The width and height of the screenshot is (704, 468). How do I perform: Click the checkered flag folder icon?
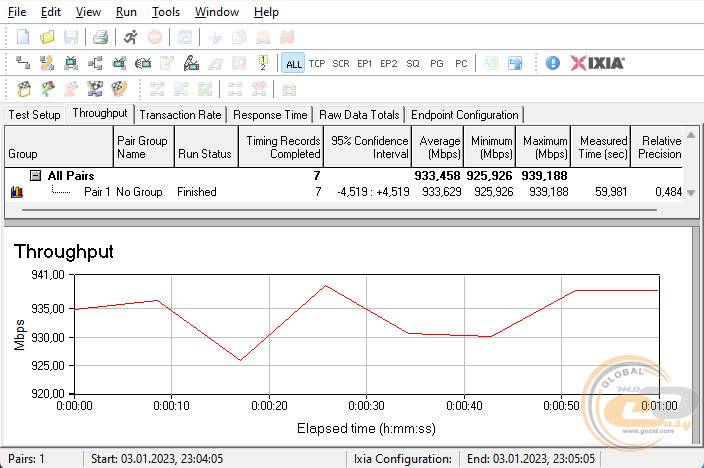[x=23, y=89]
